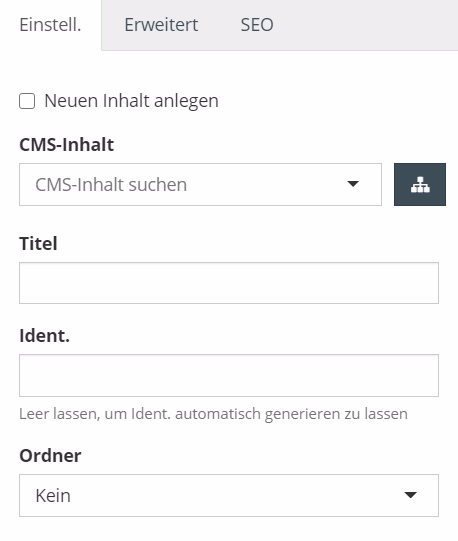Click the placeholder text in CMS-Inhalt combo box

coord(111,185)
